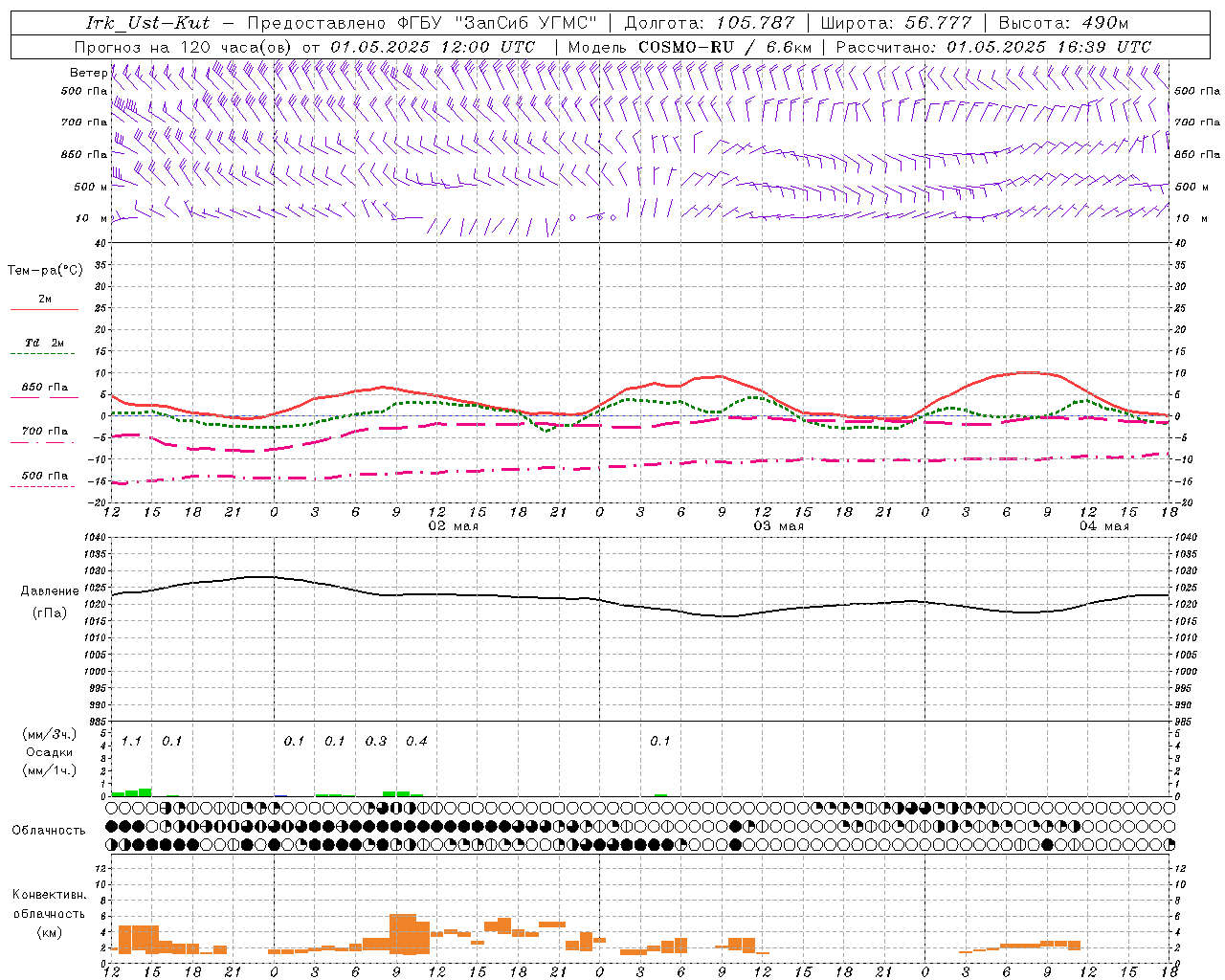This screenshot has width=1225, height=980.
Task: Click the "Давление" pressure panel label
Action: point(50,591)
